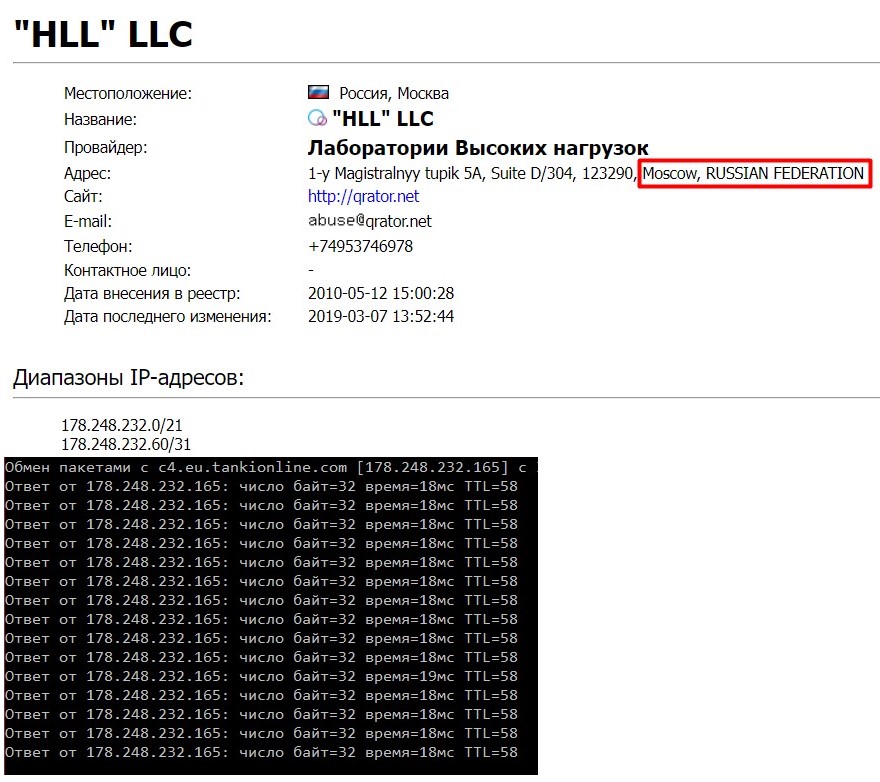Image resolution: width=880 pixels, height=782 pixels.
Task: Click the address text 1-y Magistralnyy tupik 5A
Action: pos(395,173)
